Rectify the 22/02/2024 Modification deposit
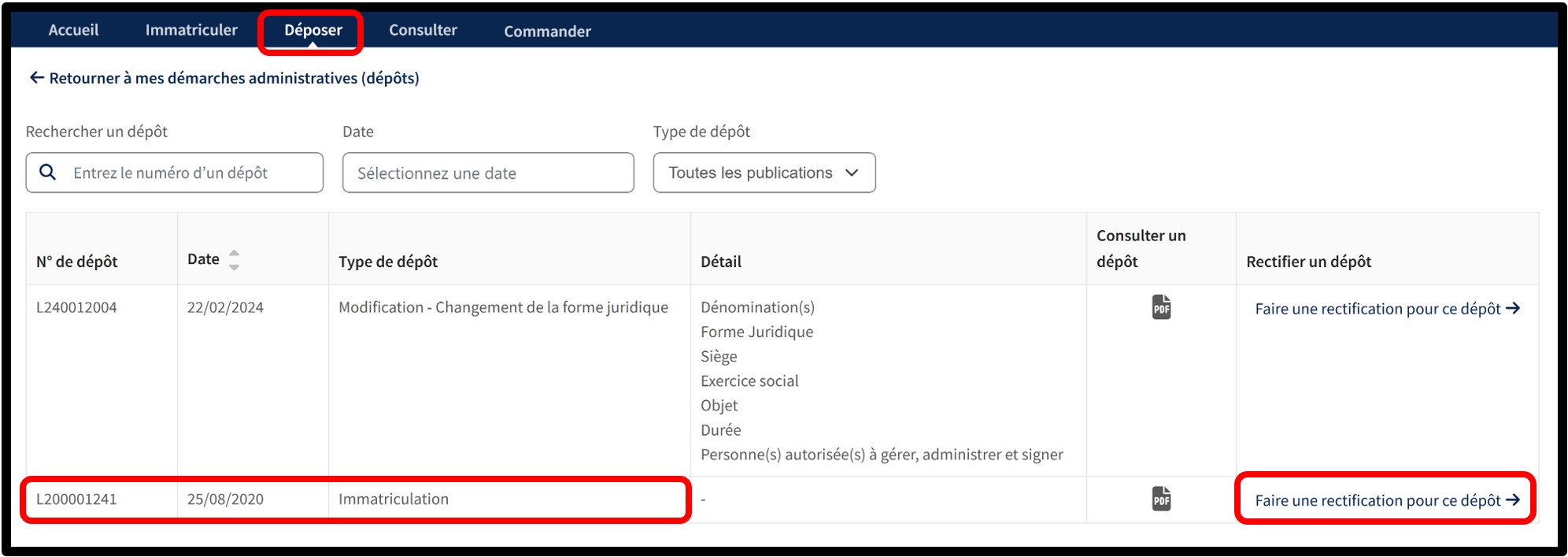The height and width of the screenshot is (557, 1568). pos(1378,309)
